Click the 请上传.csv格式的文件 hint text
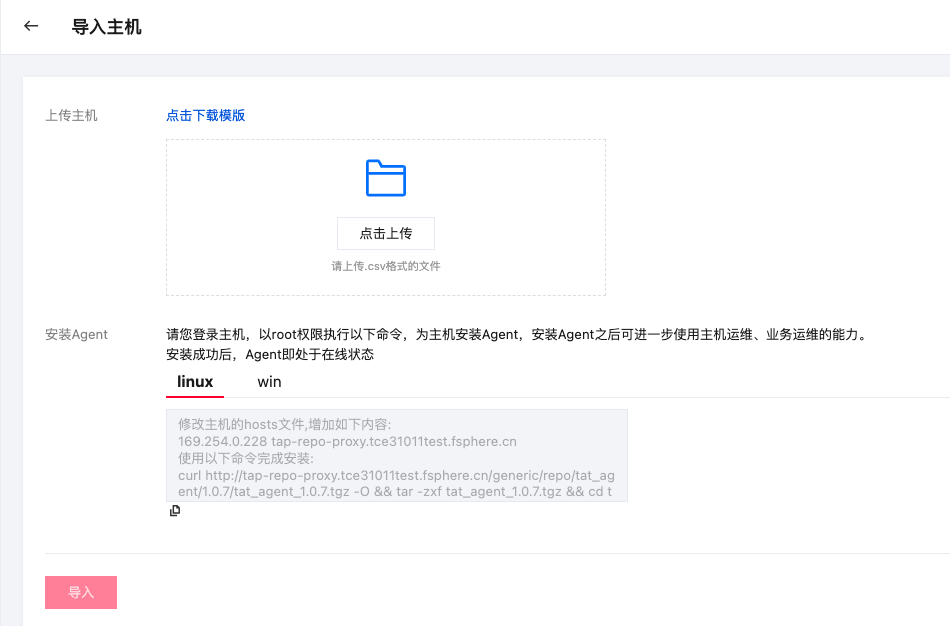This screenshot has width=950, height=626. coord(385,267)
